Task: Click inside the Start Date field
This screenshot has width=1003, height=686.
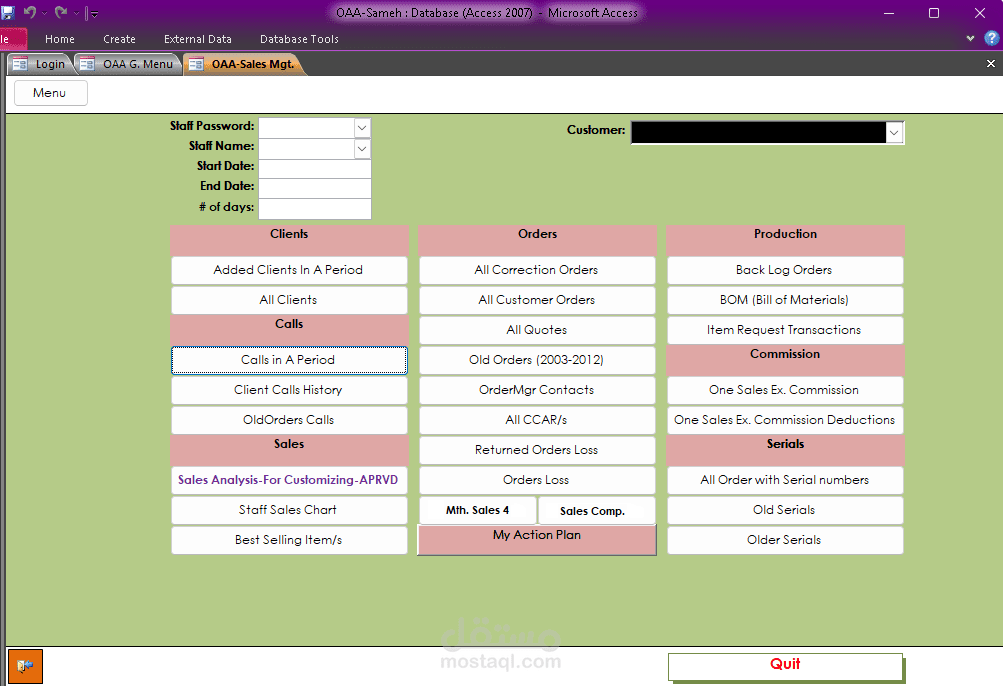Action: (x=314, y=167)
